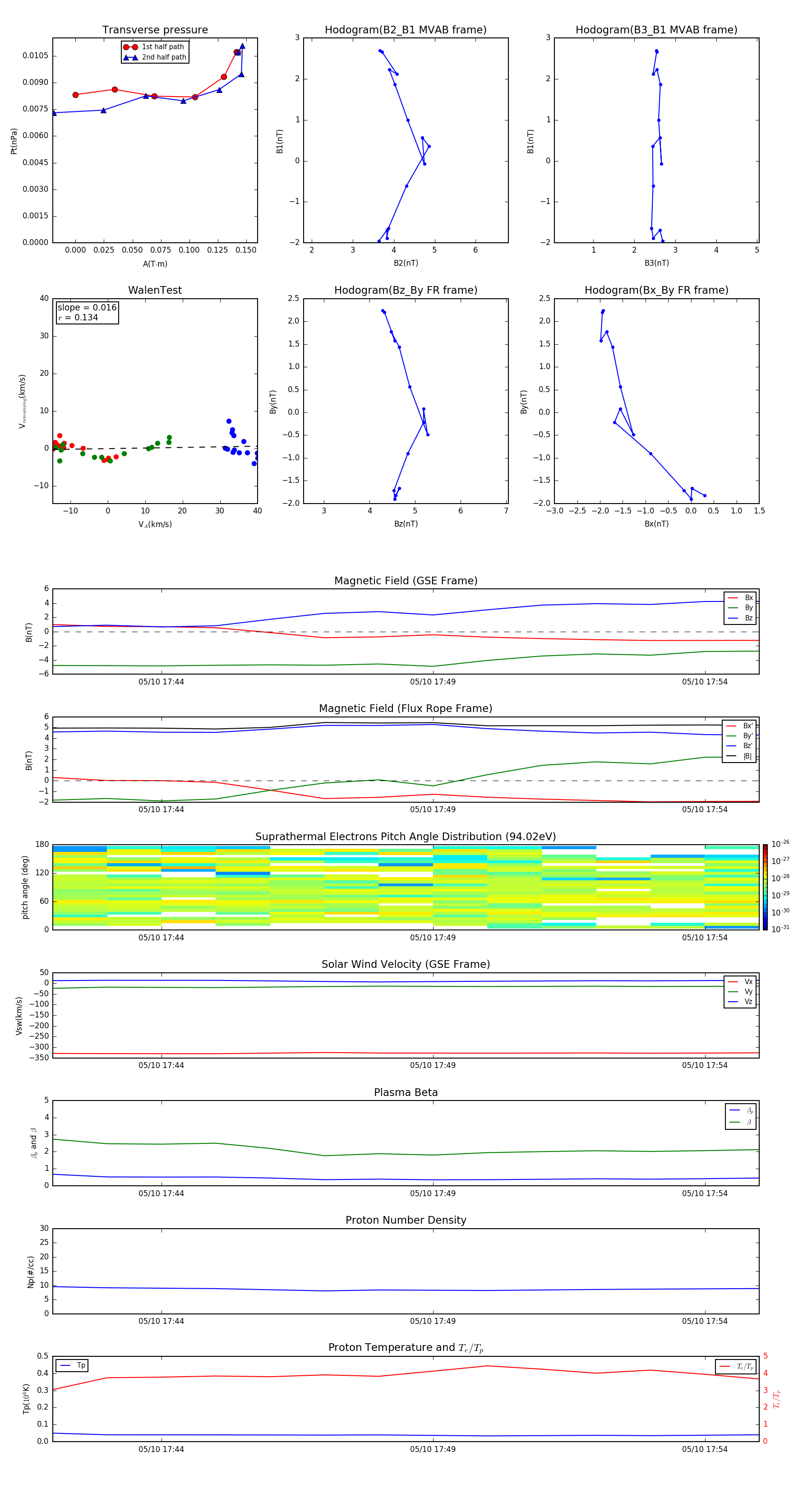Click 'Magnetic Field (GSE Frame)' title
The width and height of the screenshot is (812, 1489).
(x=406, y=581)
